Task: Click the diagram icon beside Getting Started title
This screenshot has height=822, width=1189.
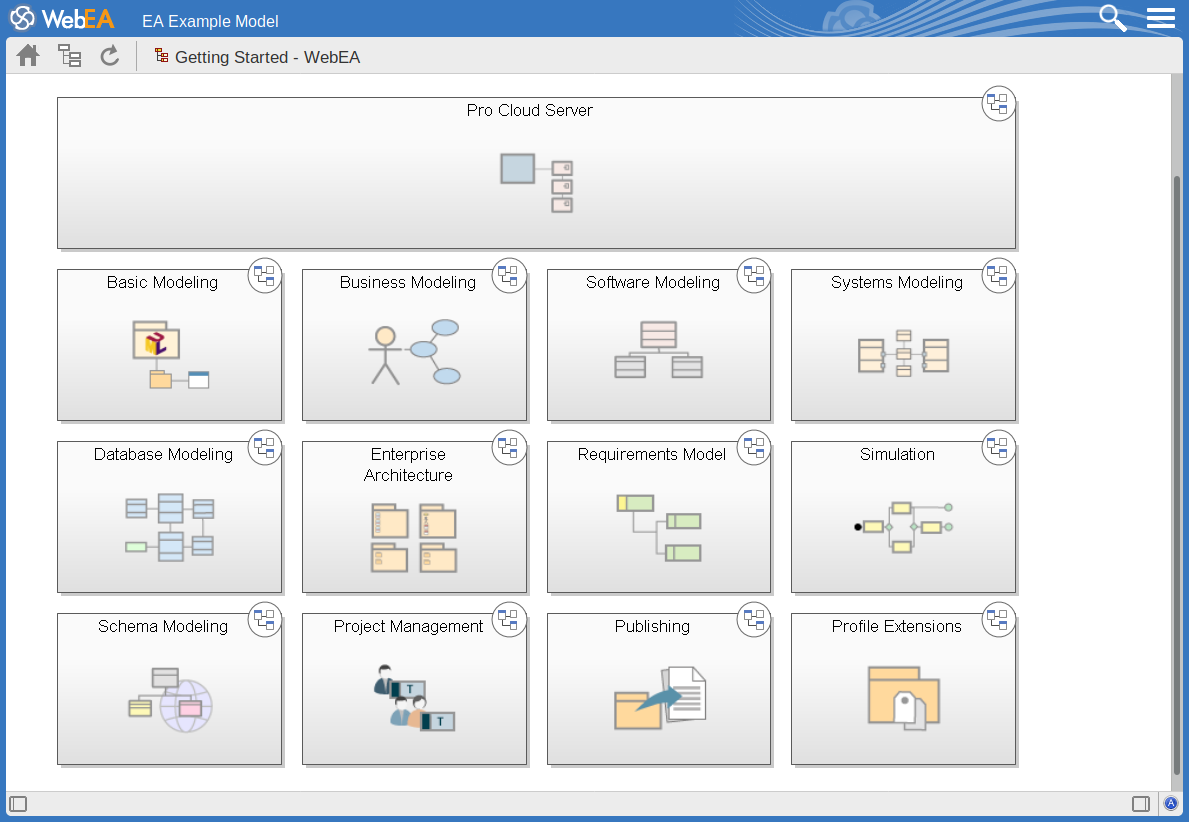Action: tap(161, 55)
